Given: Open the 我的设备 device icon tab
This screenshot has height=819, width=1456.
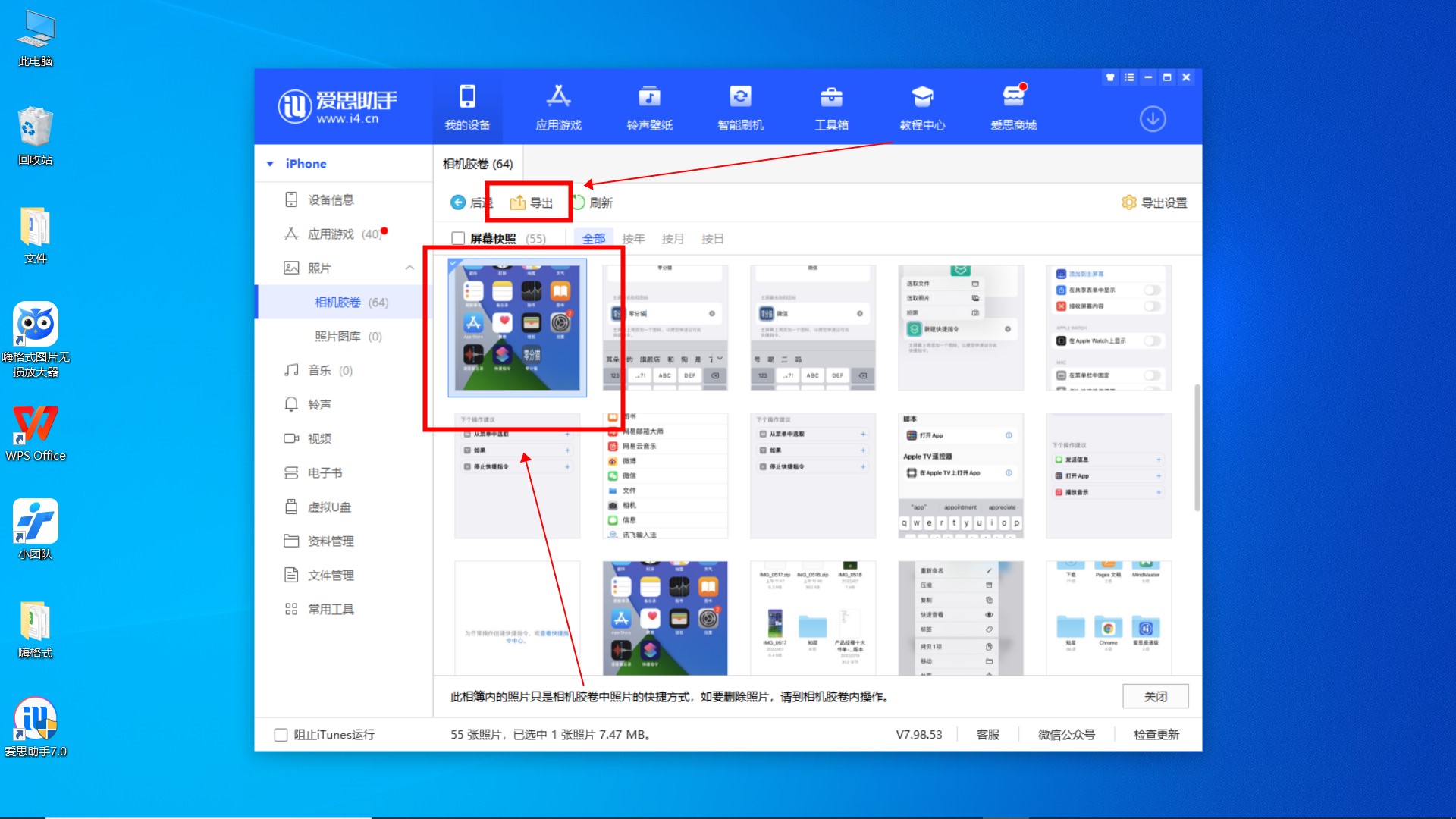Looking at the screenshot, I should coord(467,97).
